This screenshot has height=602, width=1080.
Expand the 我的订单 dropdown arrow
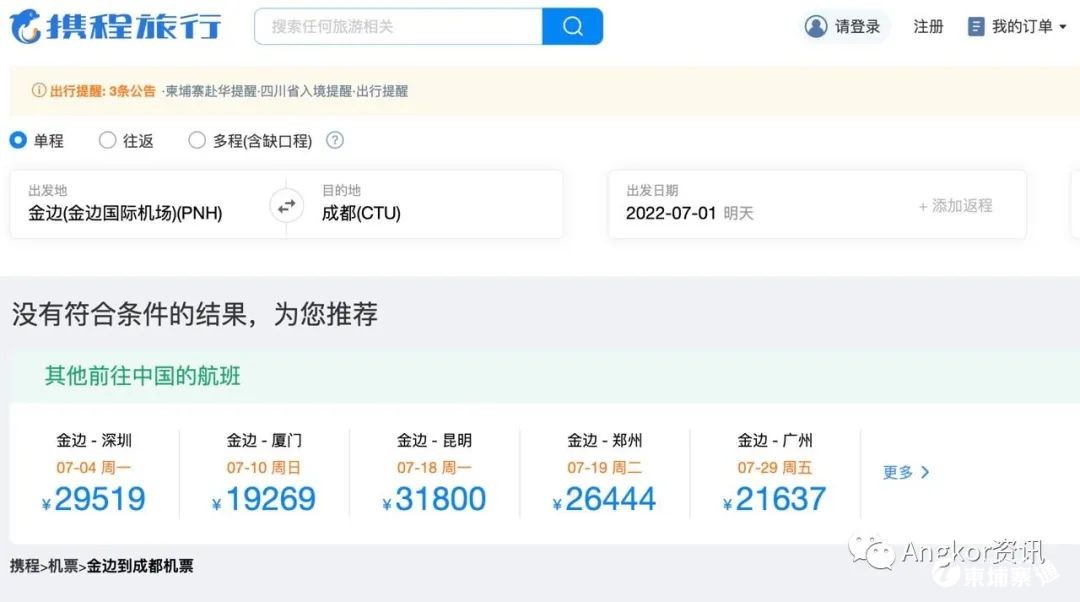(x=1063, y=27)
